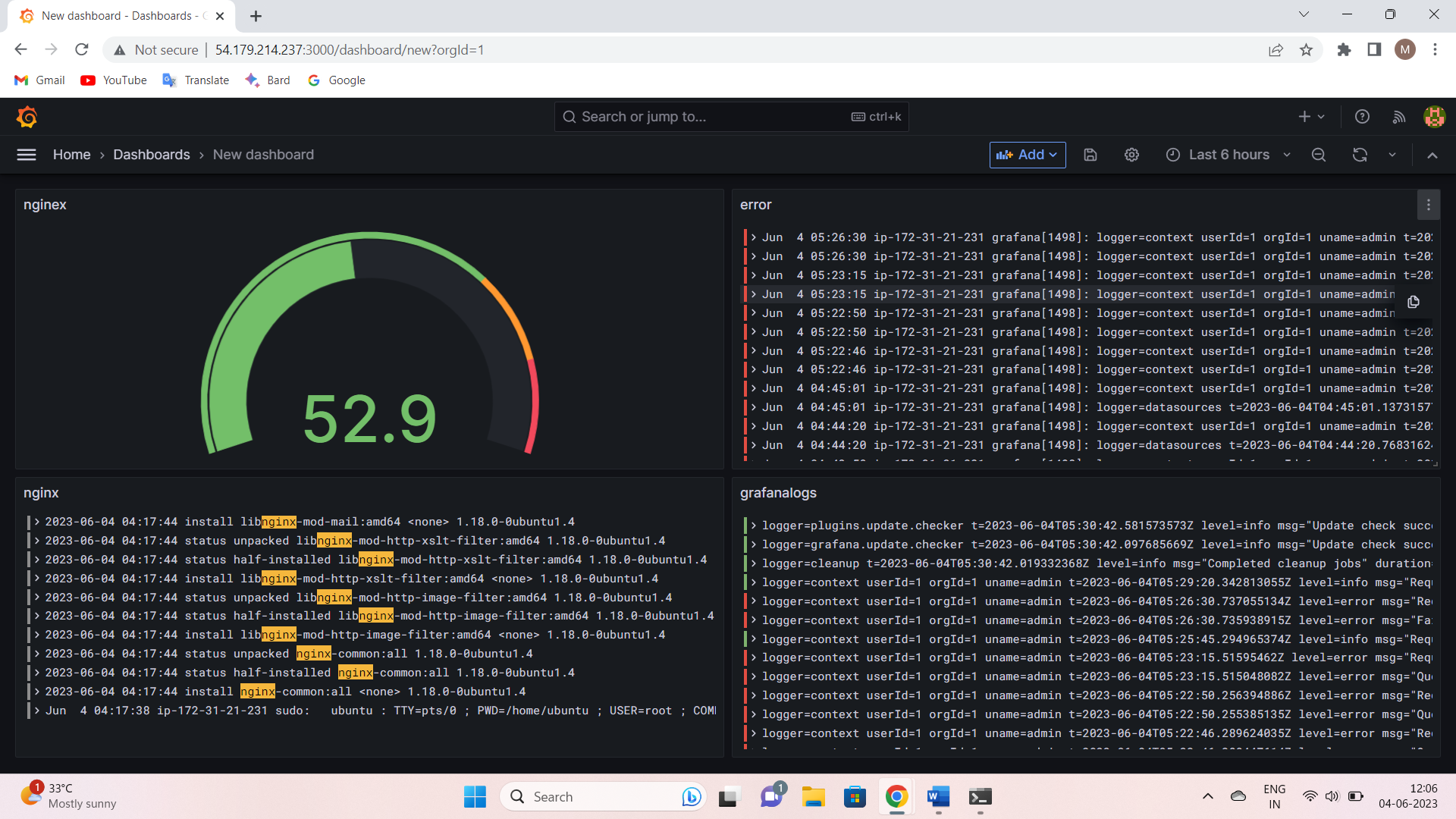The height and width of the screenshot is (819, 1456).
Task: Open the error panel kebab menu
Action: tap(1428, 205)
